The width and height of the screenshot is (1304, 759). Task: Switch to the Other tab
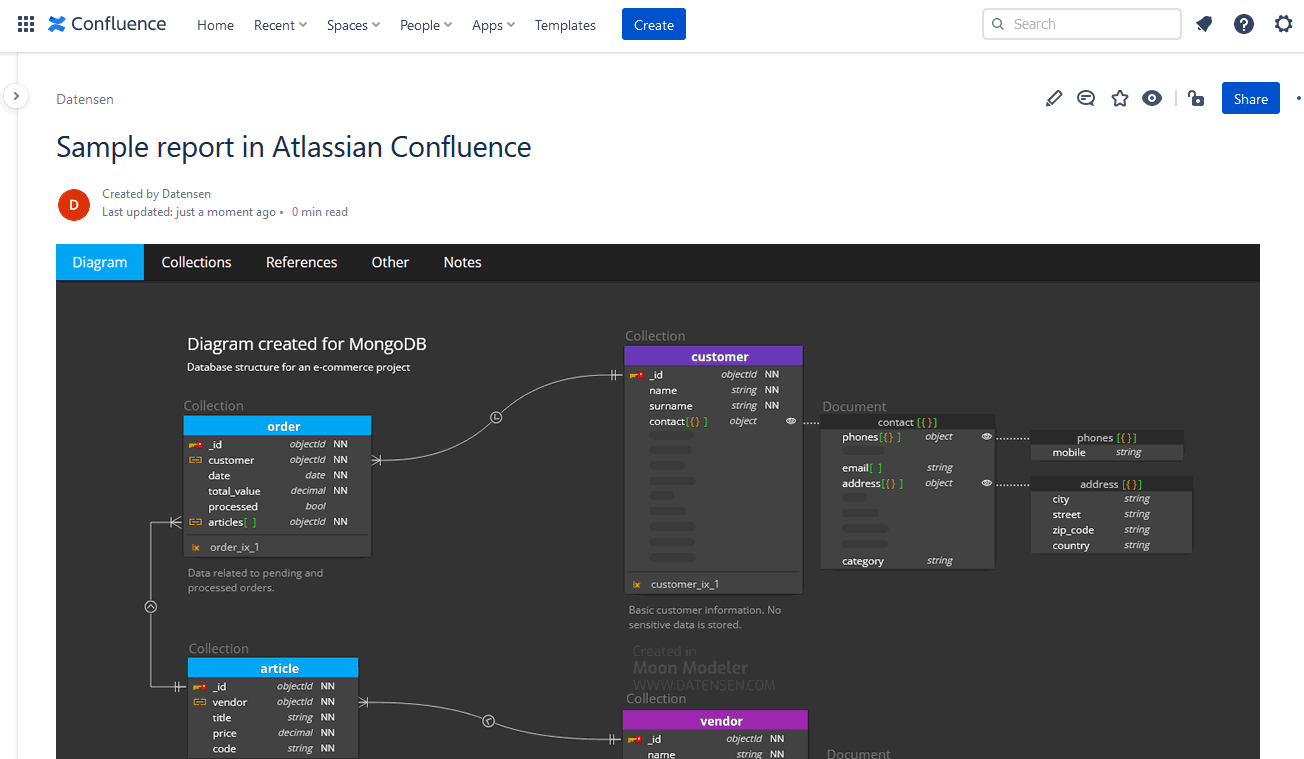(390, 262)
